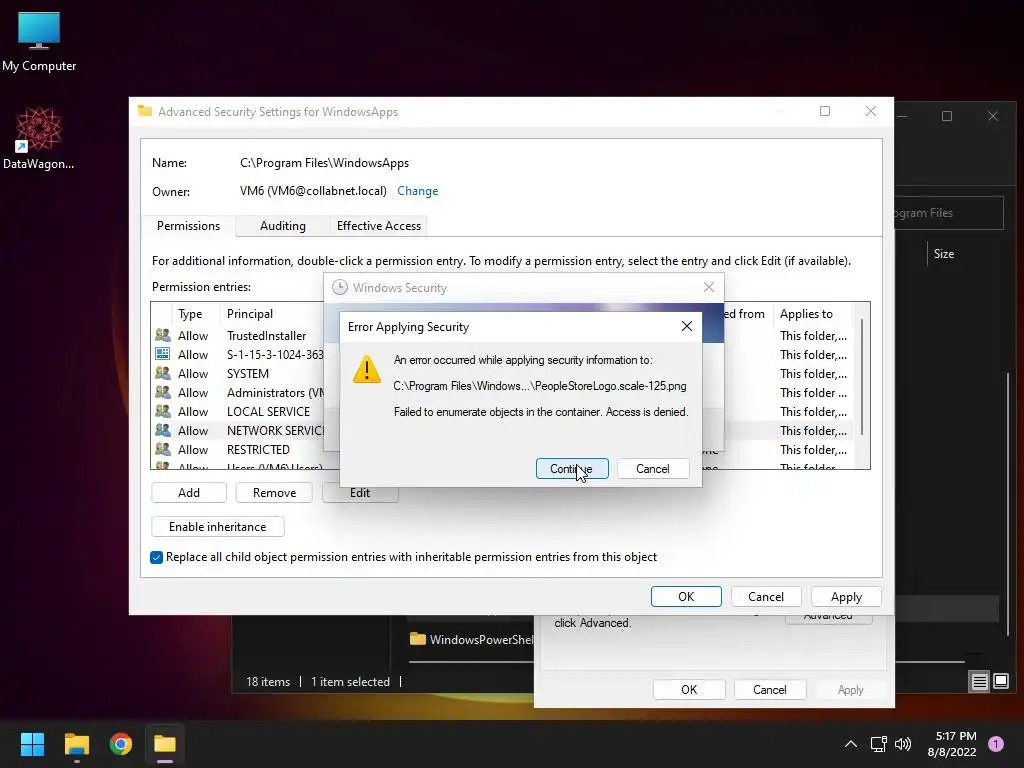This screenshot has height=768, width=1024.
Task: Click the RESTRICTED row user icon
Action: click(163, 449)
